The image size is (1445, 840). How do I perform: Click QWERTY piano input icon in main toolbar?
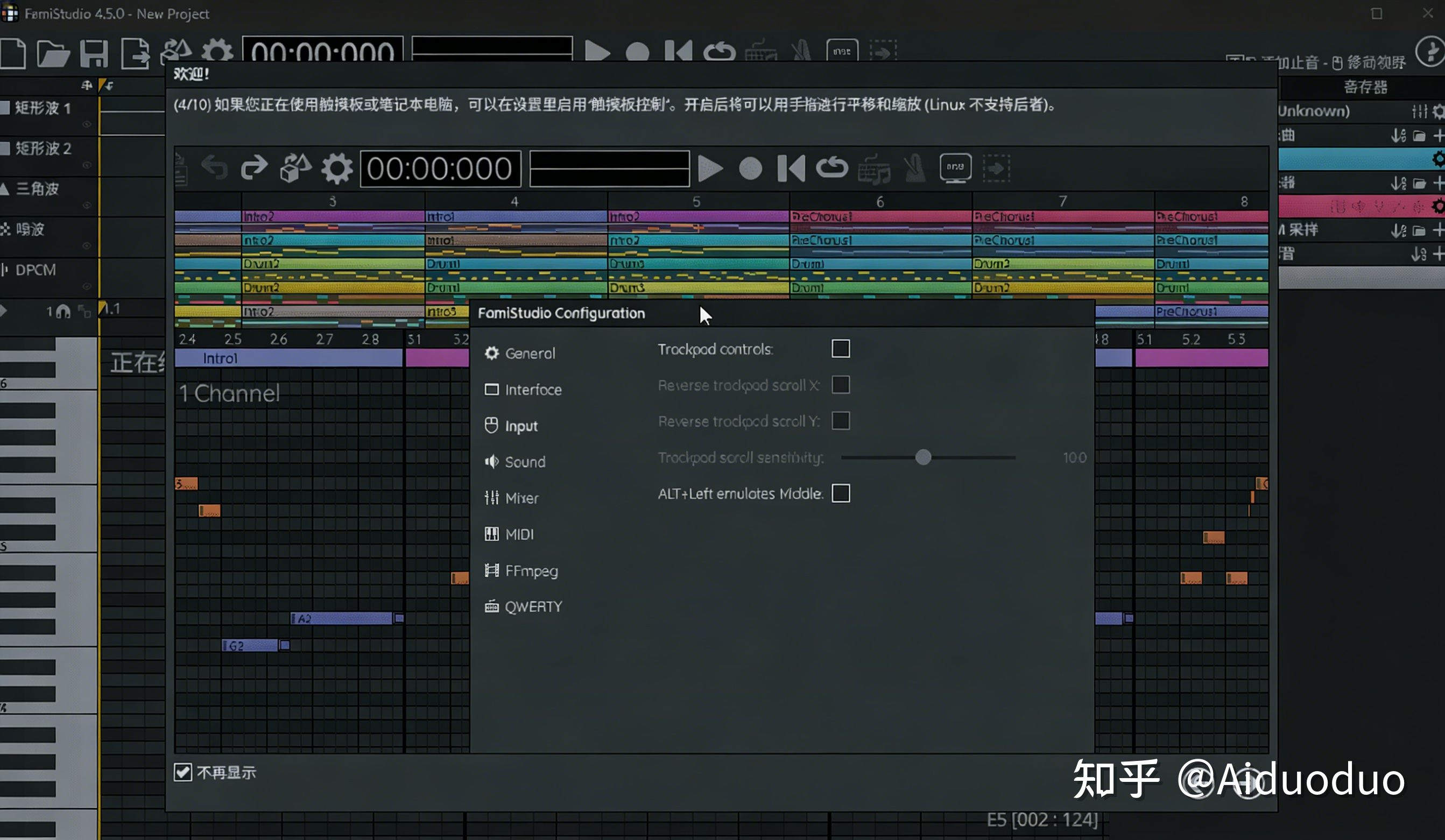coord(761,52)
